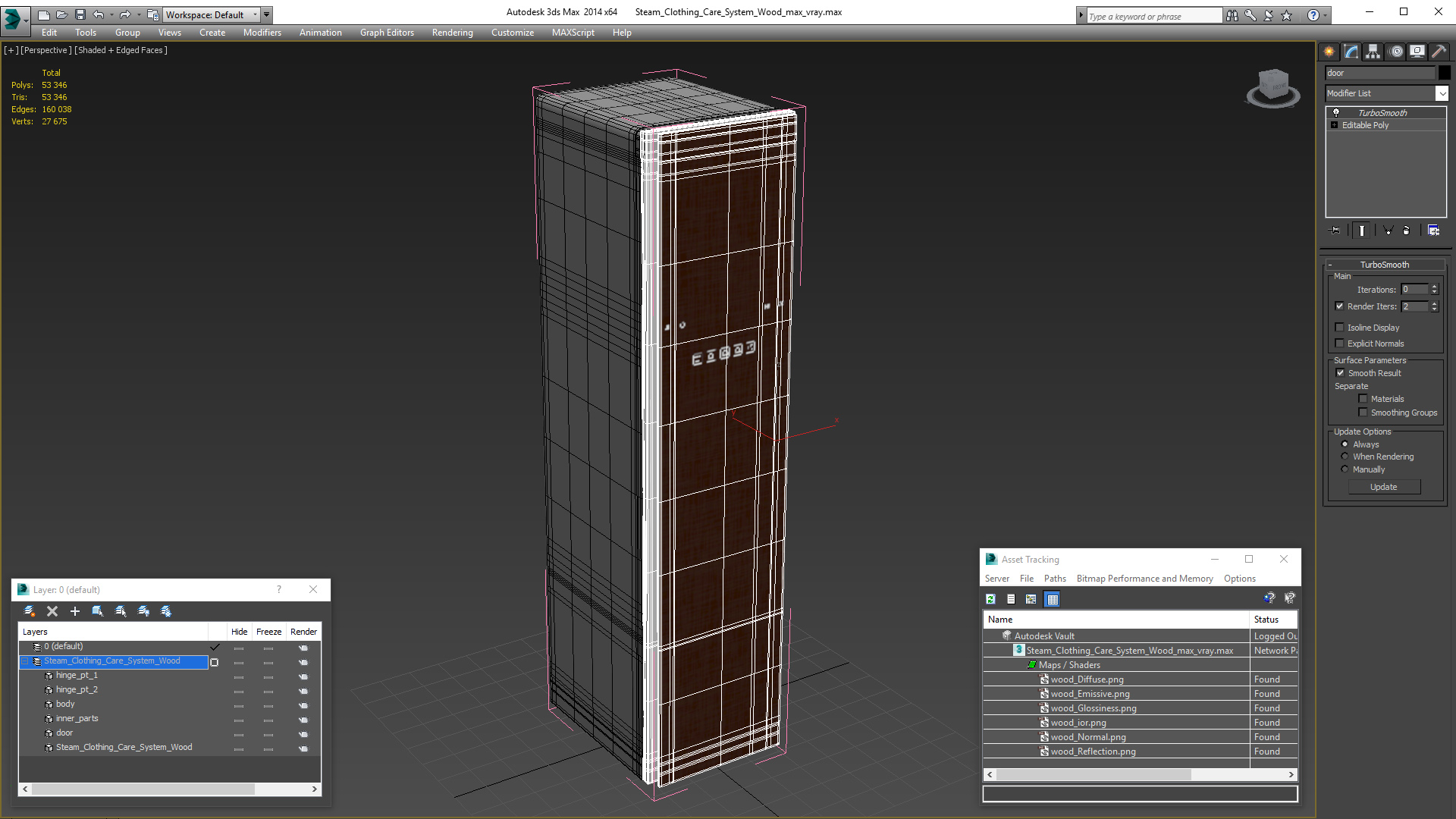
Task: Open the Rendering menu
Action: 453,33
